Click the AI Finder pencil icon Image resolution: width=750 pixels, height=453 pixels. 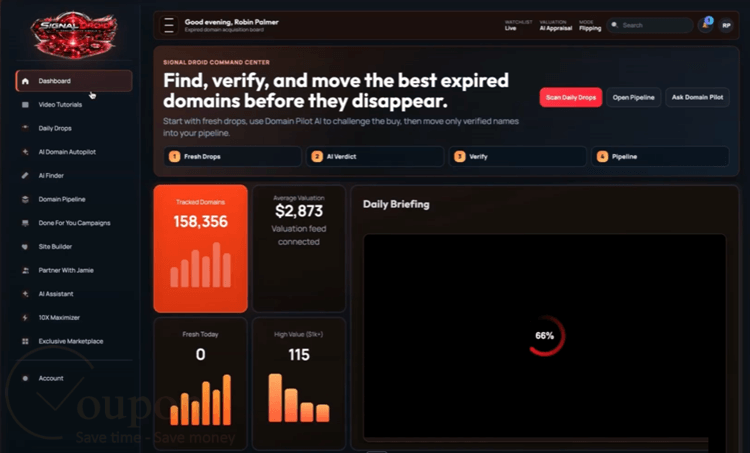(x=25, y=176)
